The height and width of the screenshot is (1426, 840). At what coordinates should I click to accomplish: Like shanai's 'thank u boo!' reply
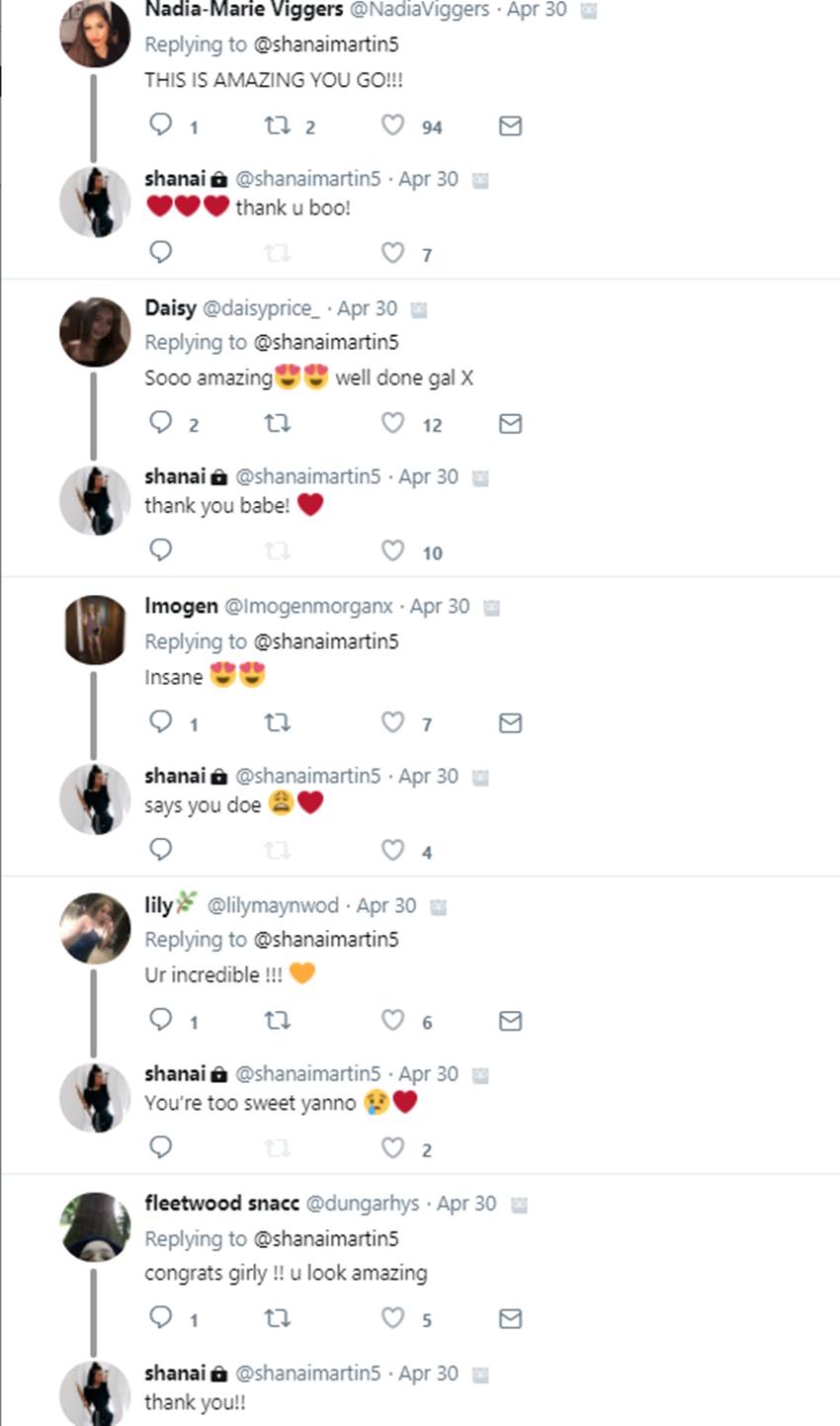(393, 253)
